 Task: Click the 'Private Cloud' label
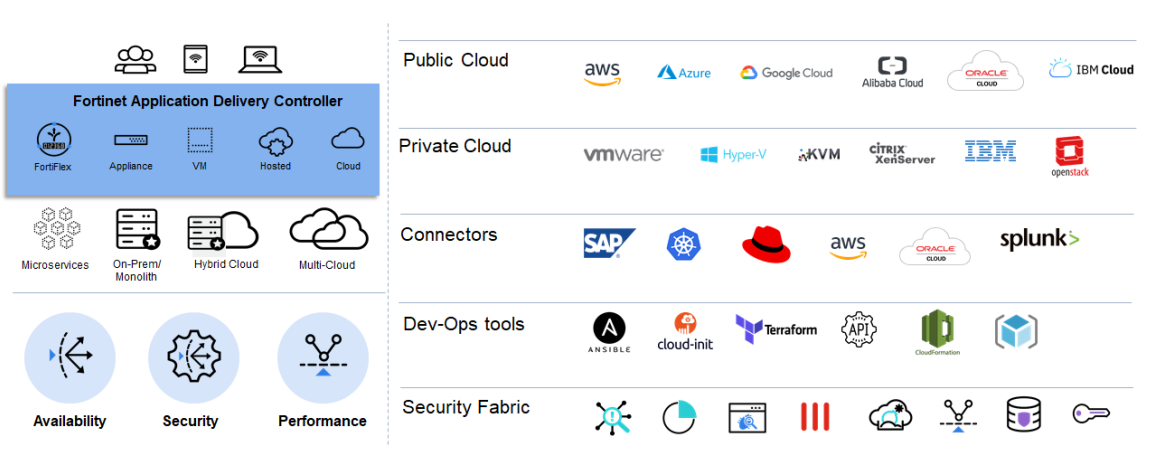click(455, 146)
